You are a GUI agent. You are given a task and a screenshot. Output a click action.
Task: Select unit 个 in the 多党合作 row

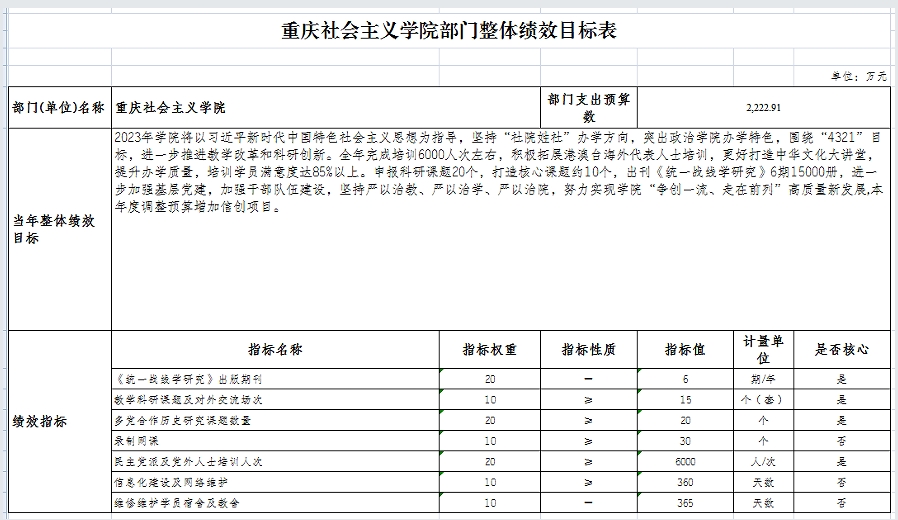click(x=763, y=420)
